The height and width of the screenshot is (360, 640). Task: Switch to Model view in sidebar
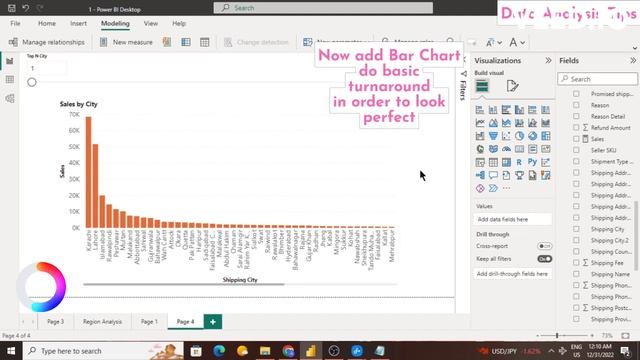click(x=10, y=98)
